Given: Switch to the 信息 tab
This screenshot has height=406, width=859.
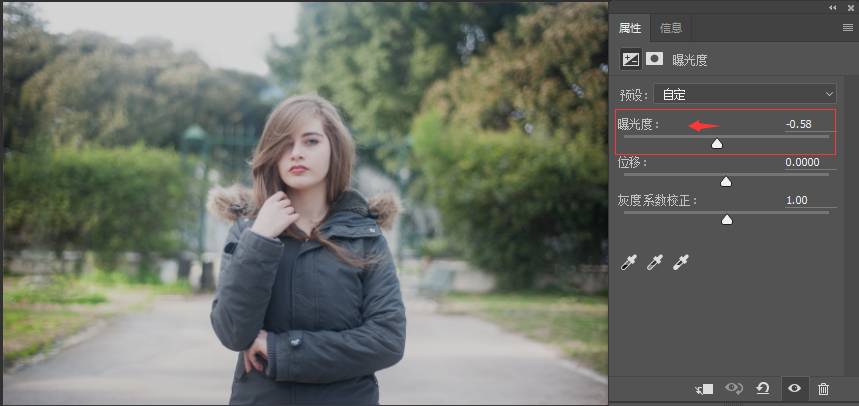Looking at the screenshot, I should [671, 28].
